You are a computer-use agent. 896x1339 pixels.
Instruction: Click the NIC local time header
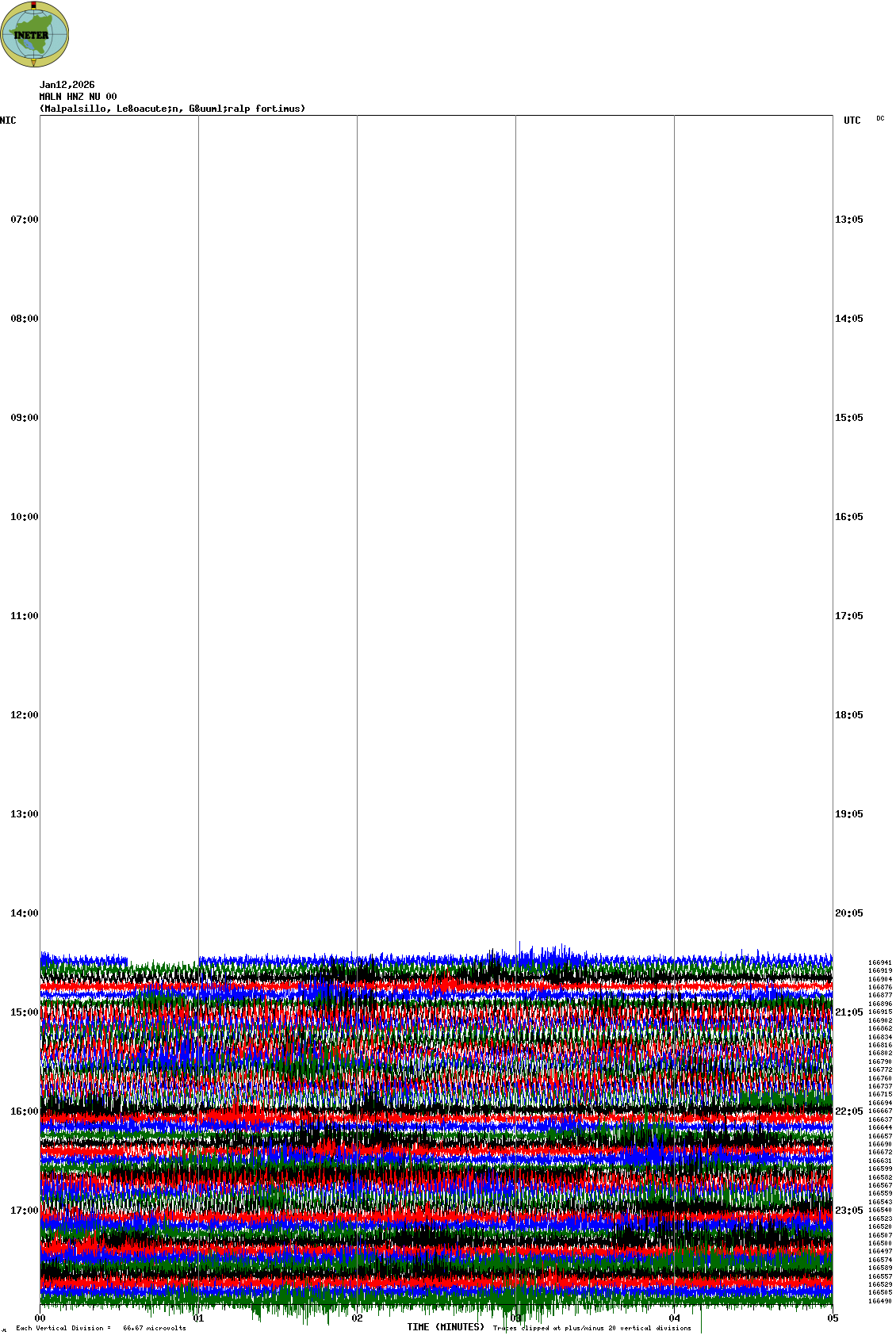tap(8, 121)
